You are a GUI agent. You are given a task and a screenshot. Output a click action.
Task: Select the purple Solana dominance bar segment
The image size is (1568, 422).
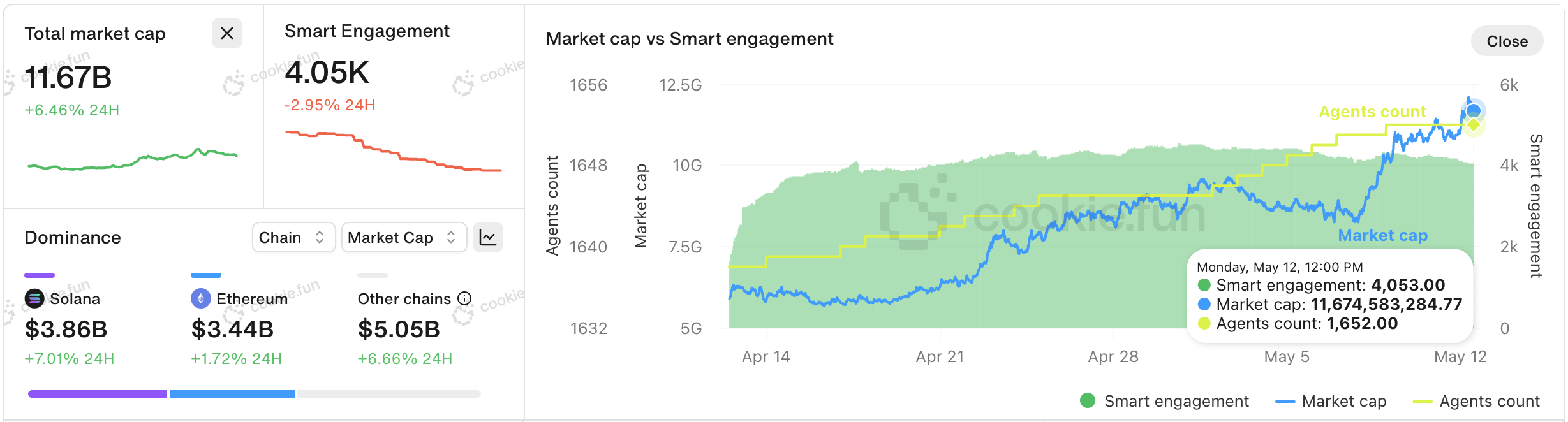(98, 394)
